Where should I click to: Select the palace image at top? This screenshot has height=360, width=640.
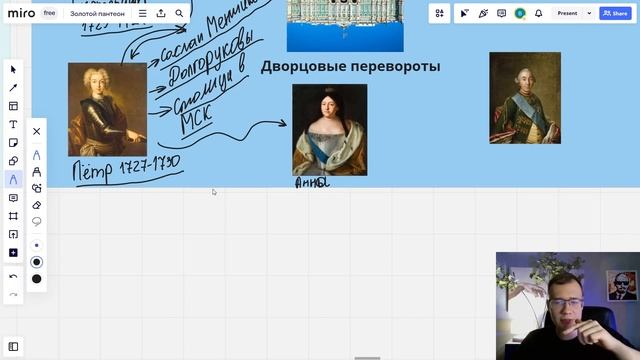pos(345,26)
